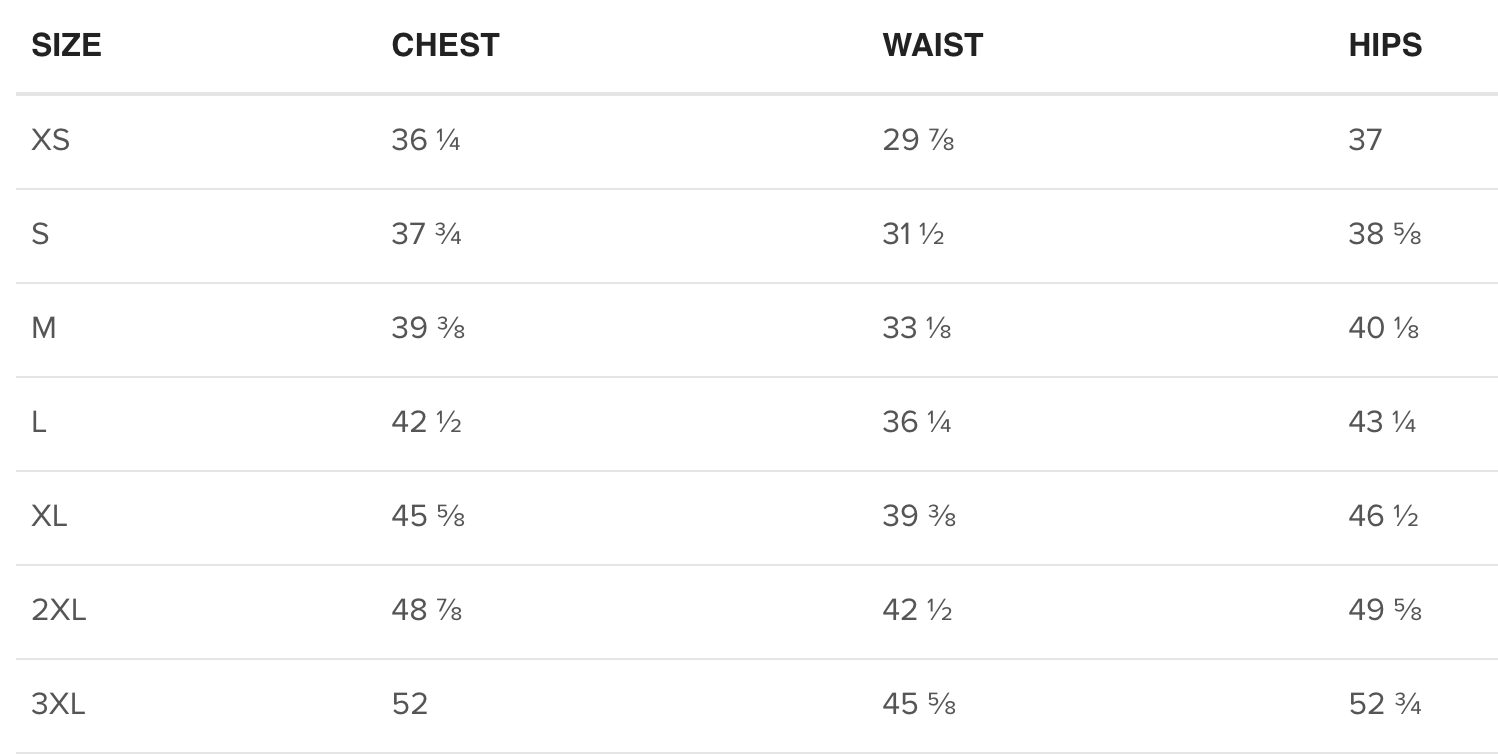Select the M size row label
The image size is (1498, 754).
click(x=44, y=328)
